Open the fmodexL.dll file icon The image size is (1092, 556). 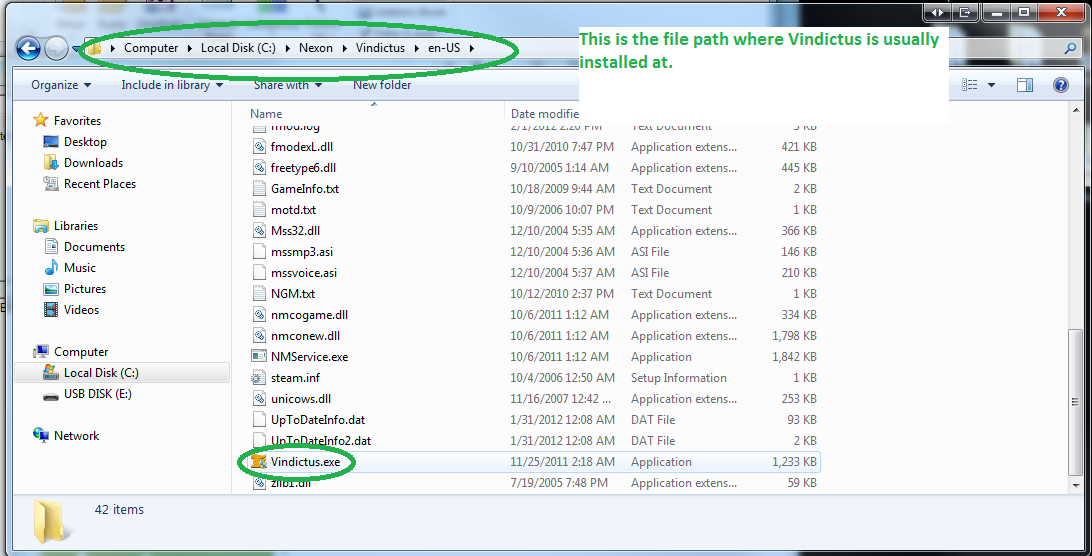259,147
